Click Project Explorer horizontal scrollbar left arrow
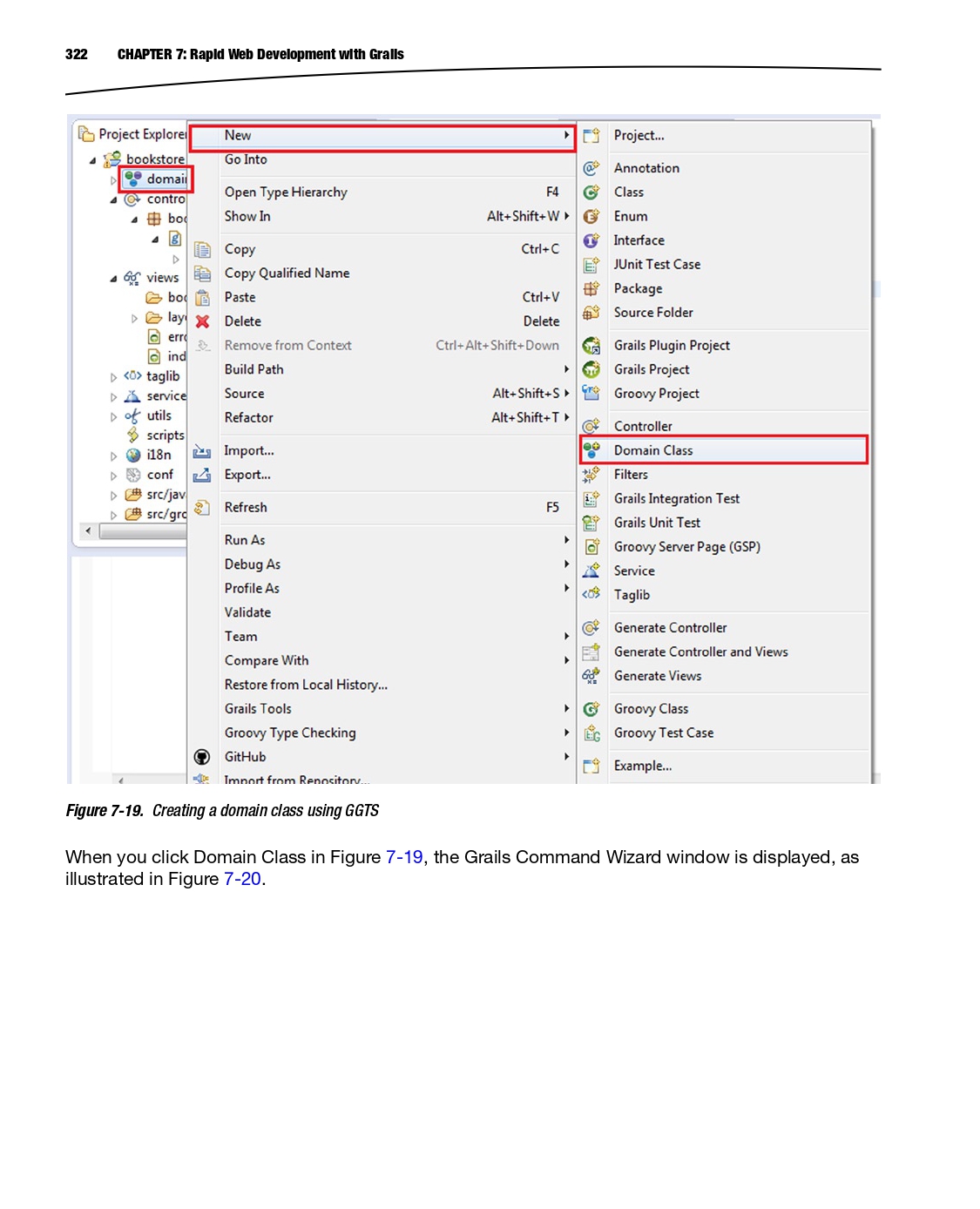The height and width of the screenshot is (1209, 980). (x=88, y=530)
